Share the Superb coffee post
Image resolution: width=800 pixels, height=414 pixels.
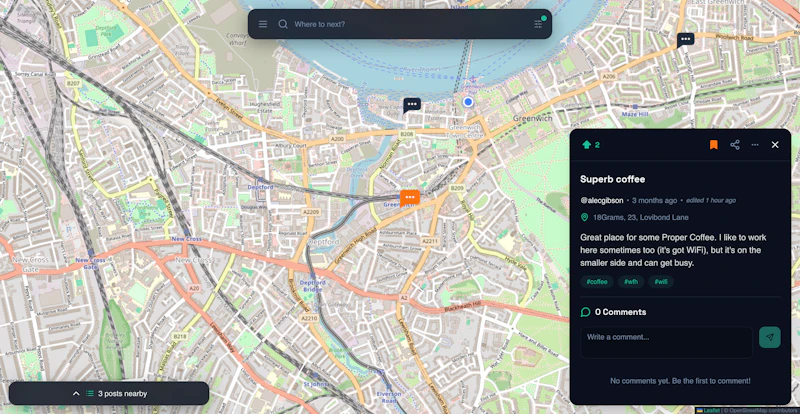[735, 145]
